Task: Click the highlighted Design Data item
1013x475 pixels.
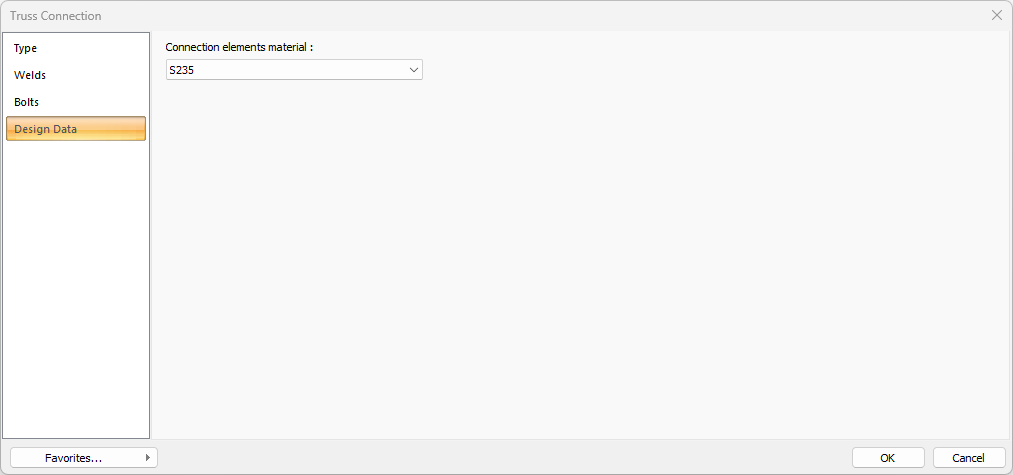Action: click(x=76, y=129)
